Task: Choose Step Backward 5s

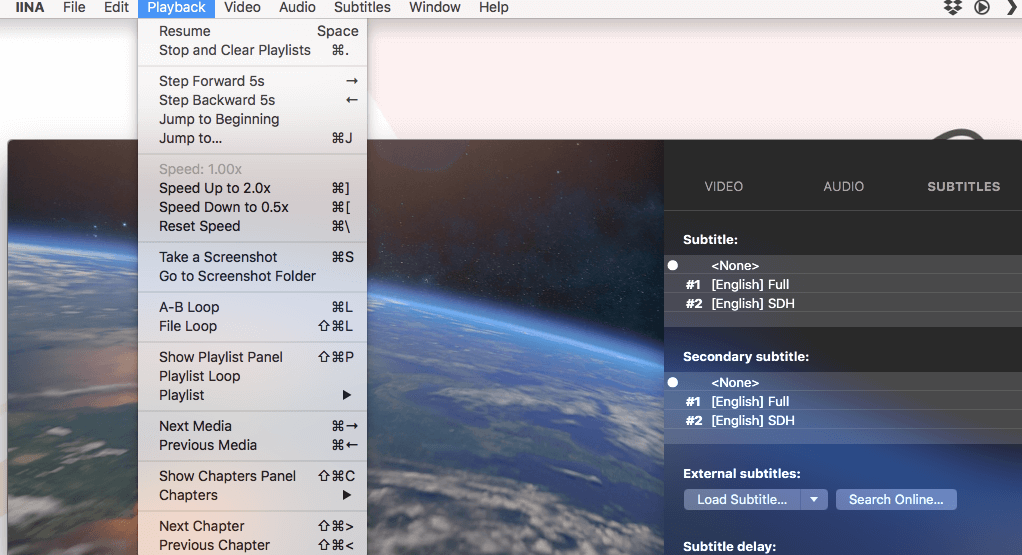Action: [x=252, y=100]
